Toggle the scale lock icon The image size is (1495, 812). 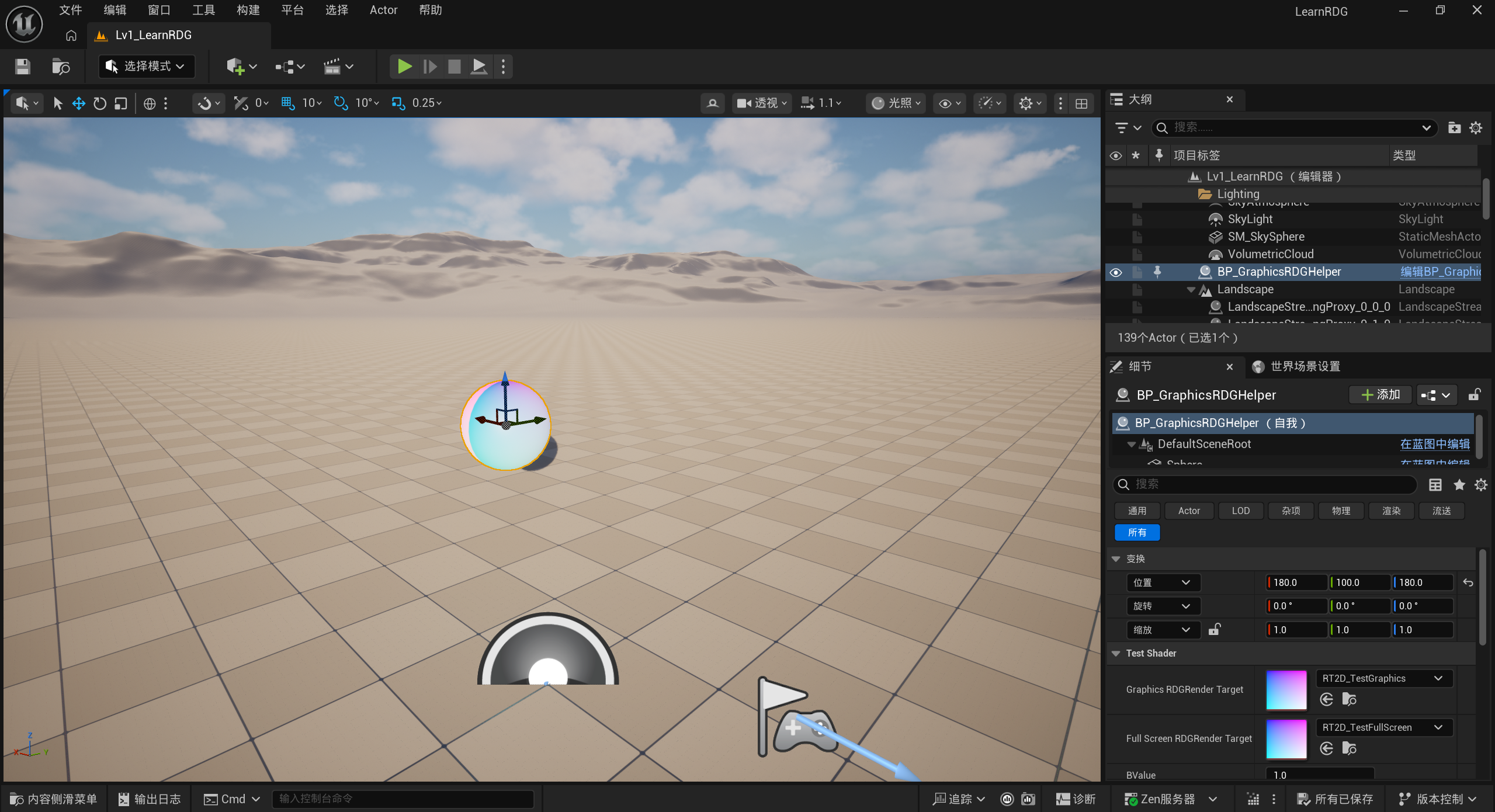[x=1215, y=629]
